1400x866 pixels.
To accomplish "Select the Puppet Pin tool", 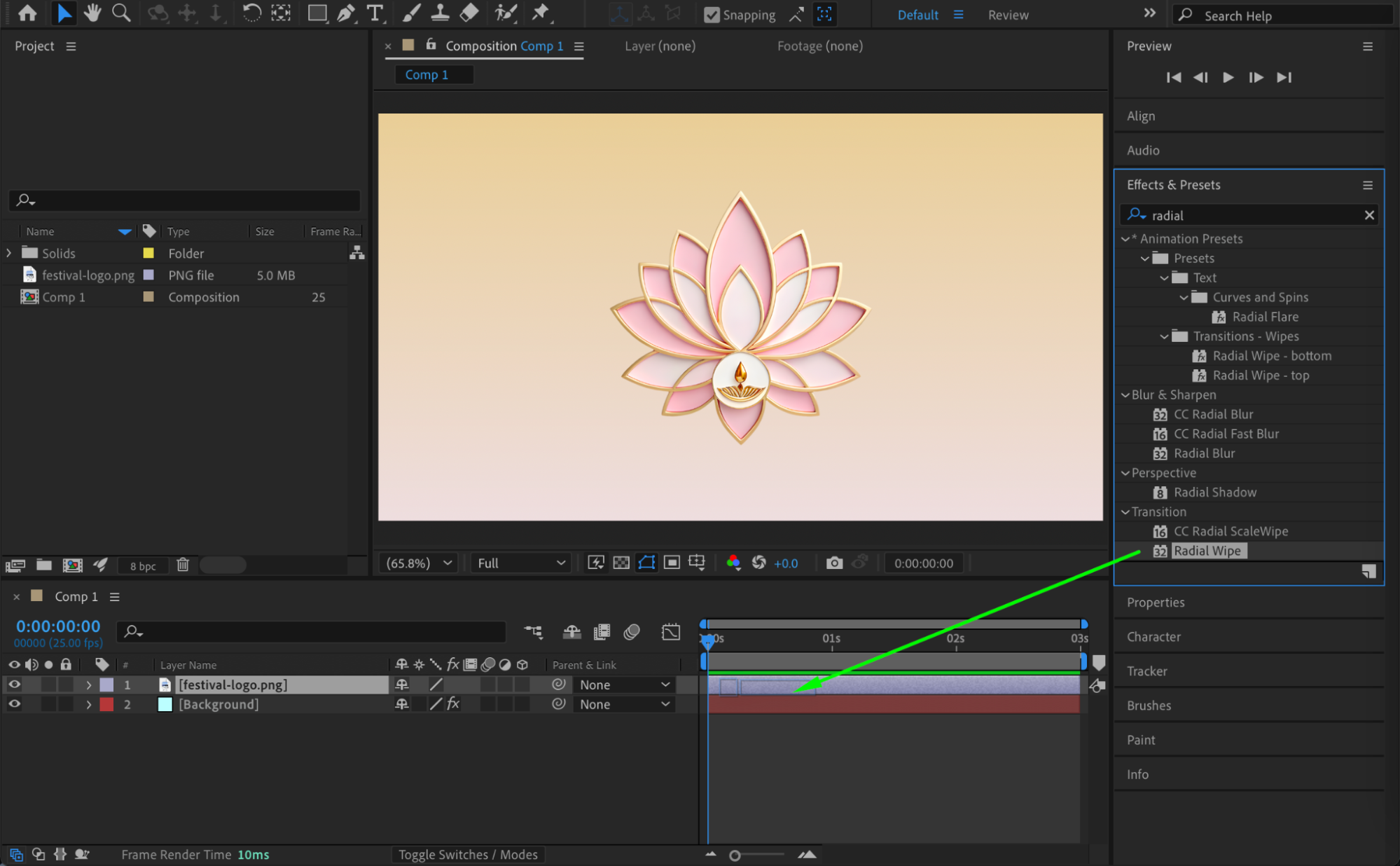I will pos(541,13).
